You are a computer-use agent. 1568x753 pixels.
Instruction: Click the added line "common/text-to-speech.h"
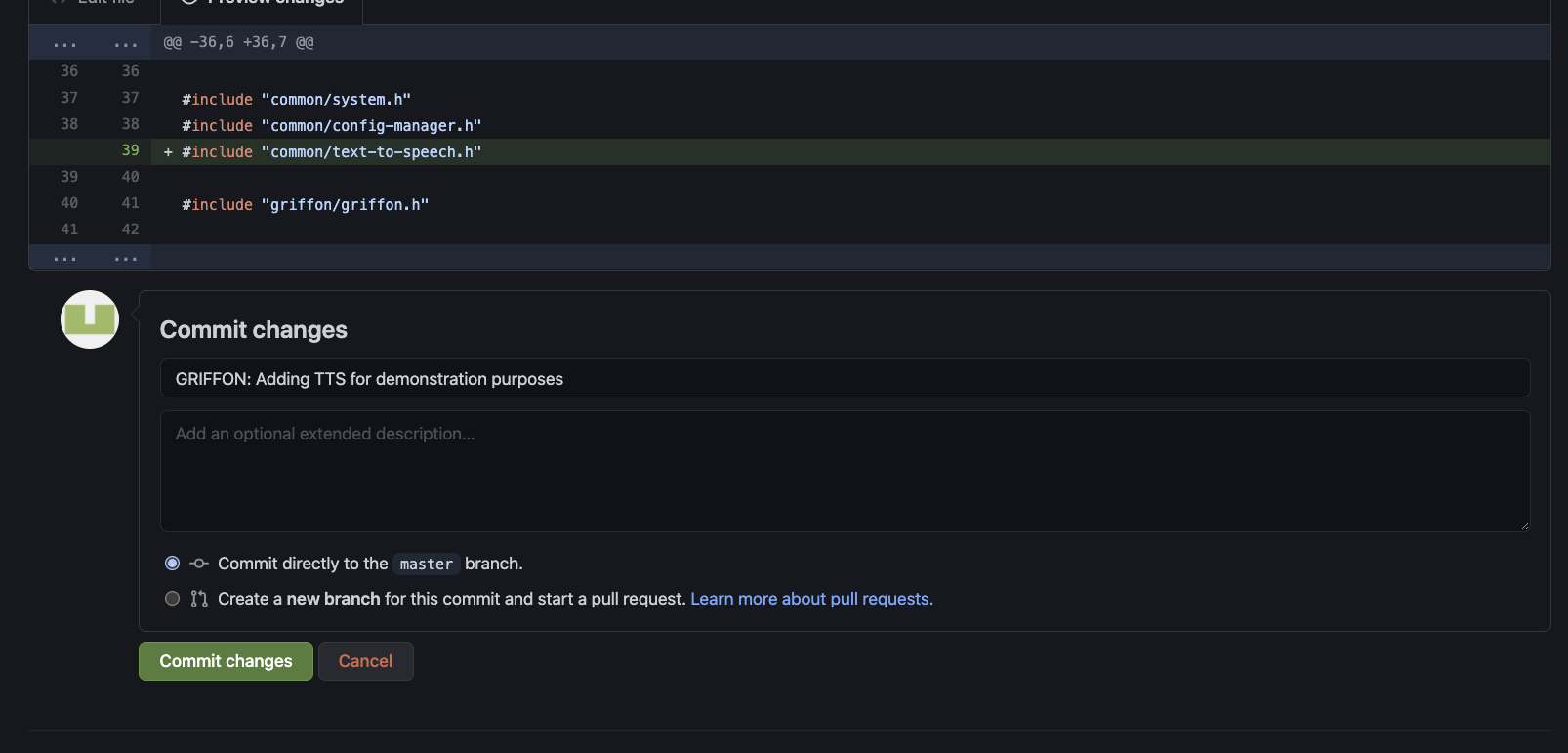click(332, 151)
